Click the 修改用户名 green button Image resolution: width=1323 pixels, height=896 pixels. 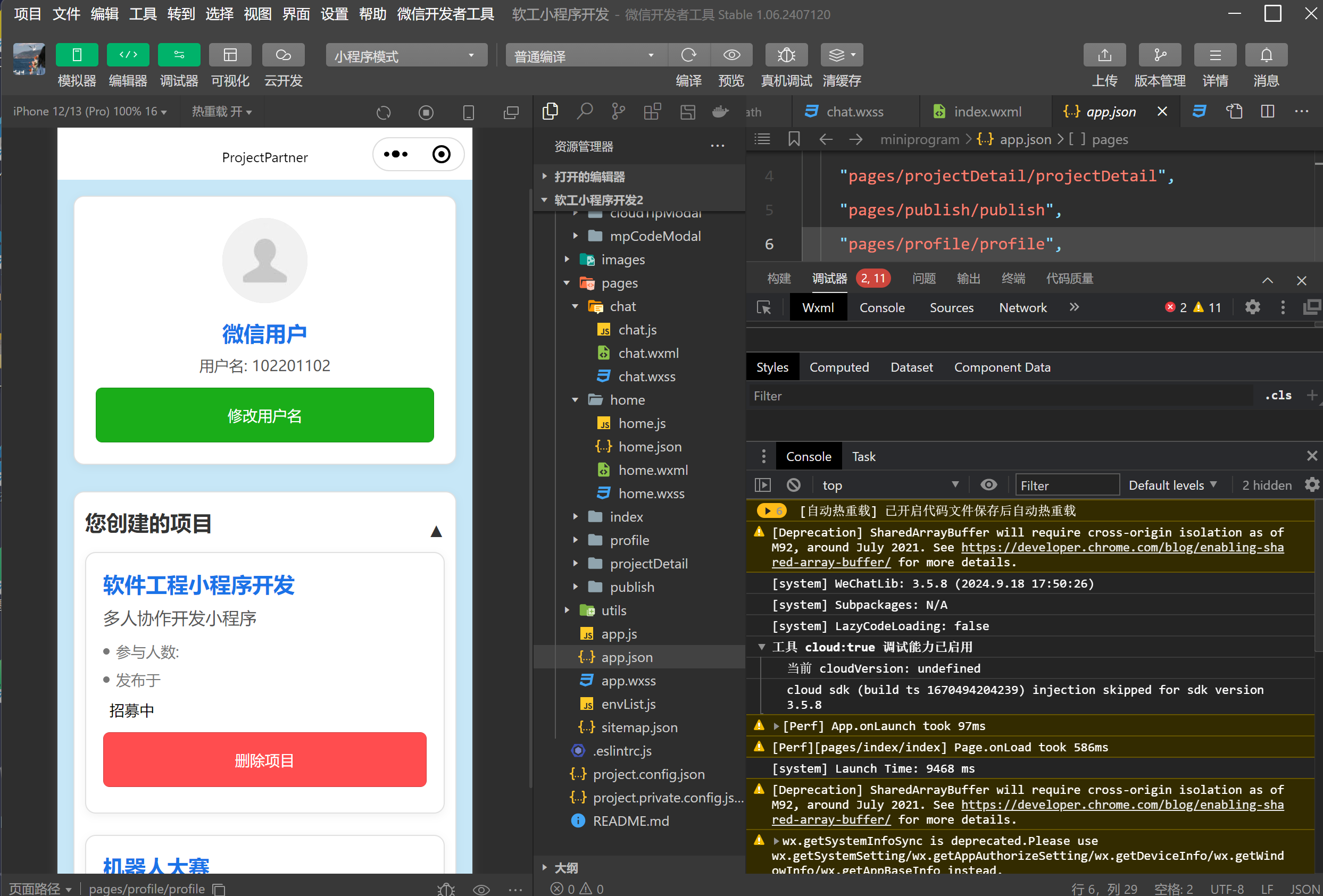pos(264,415)
